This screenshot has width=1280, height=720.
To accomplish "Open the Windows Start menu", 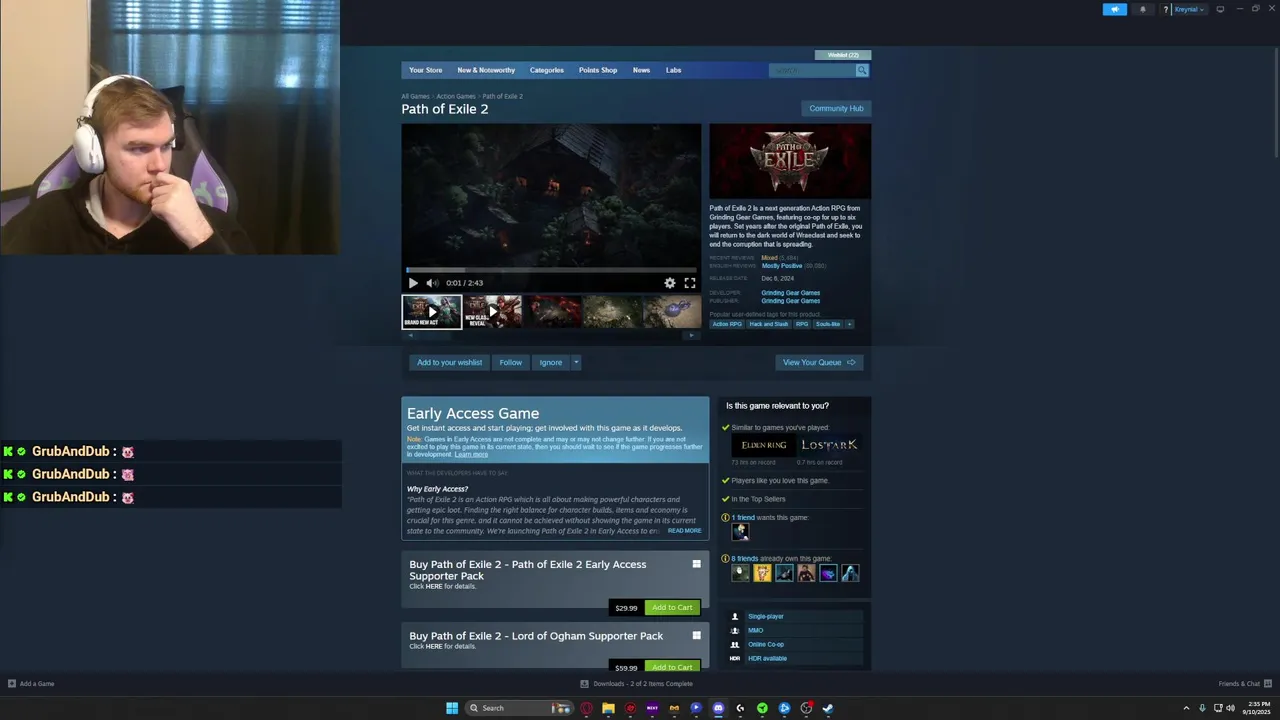I will pos(452,708).
